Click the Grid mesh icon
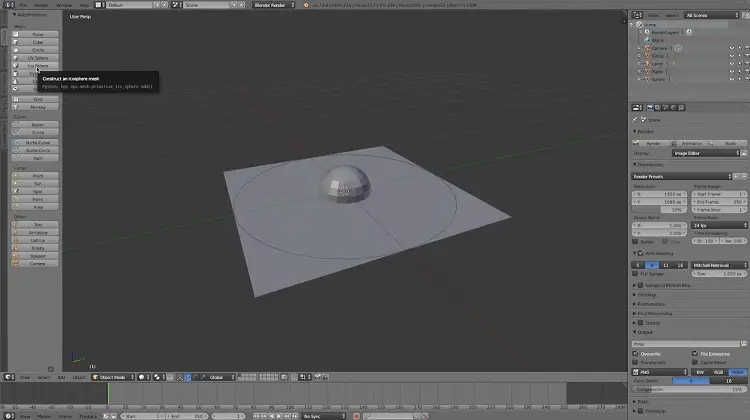750x420 pixels. pos(16,99)
